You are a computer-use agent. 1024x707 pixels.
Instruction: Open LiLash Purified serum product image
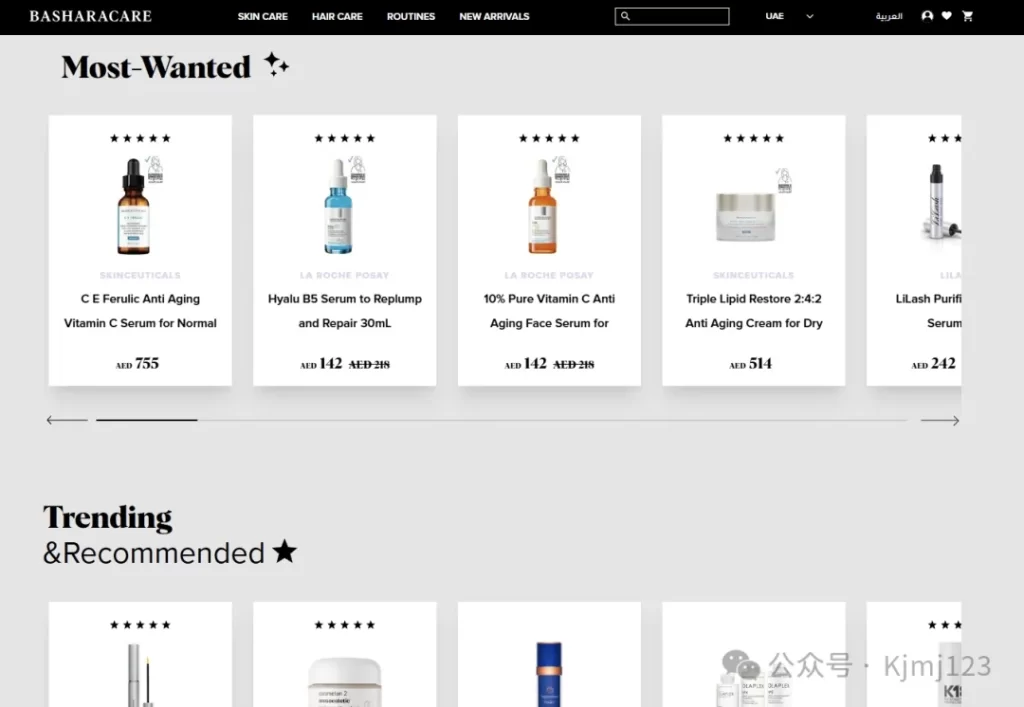coord(940,201)
